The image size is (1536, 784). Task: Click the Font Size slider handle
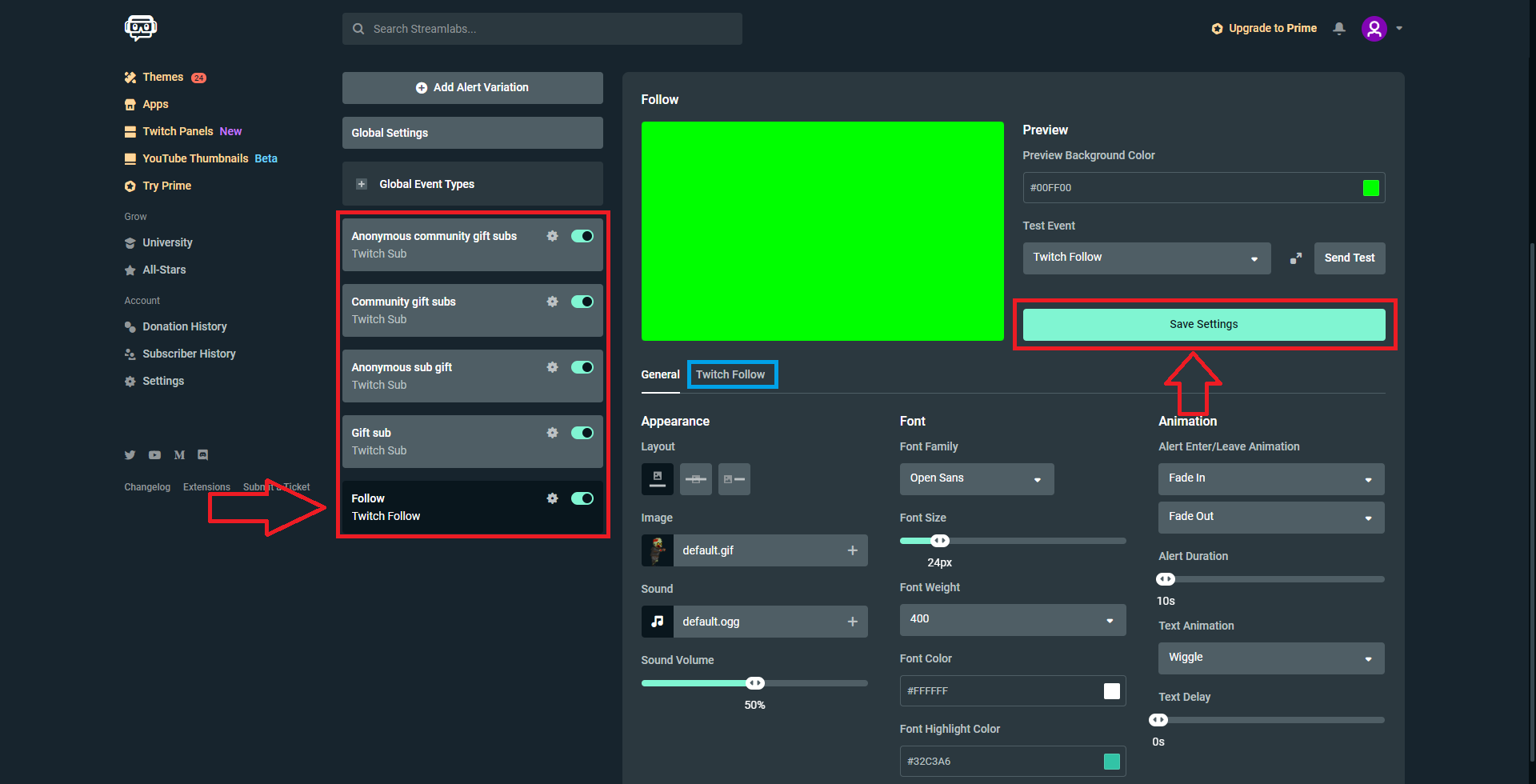click(x=940, y=541)
